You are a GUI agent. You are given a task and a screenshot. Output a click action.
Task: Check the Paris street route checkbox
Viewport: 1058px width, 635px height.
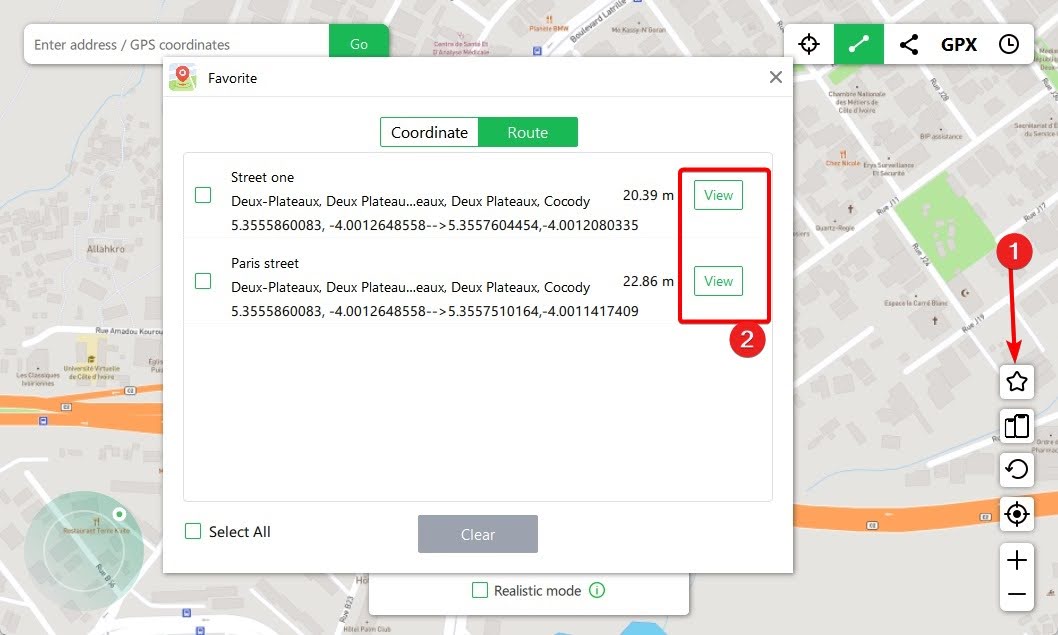click(203, 283)
